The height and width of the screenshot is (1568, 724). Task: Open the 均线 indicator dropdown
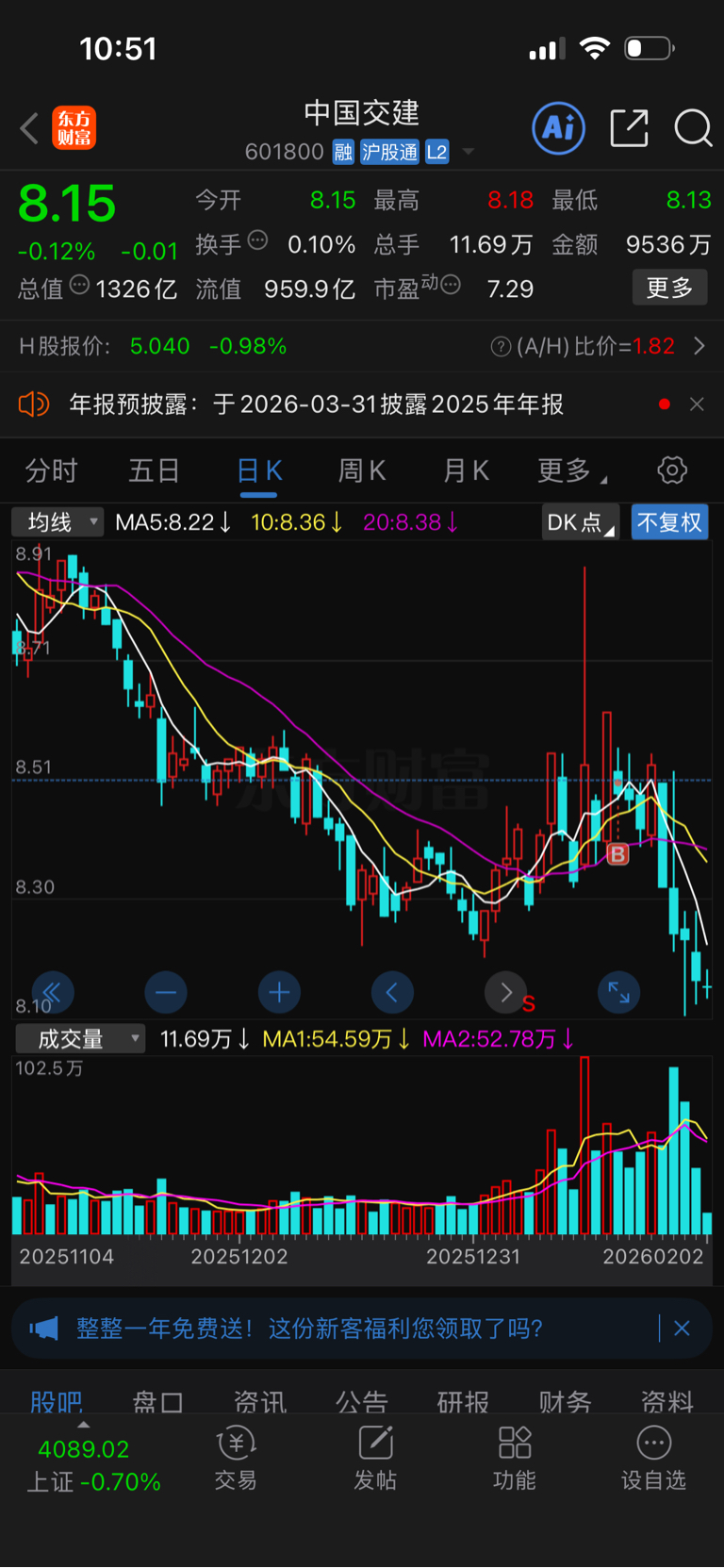tap(58, 522)
